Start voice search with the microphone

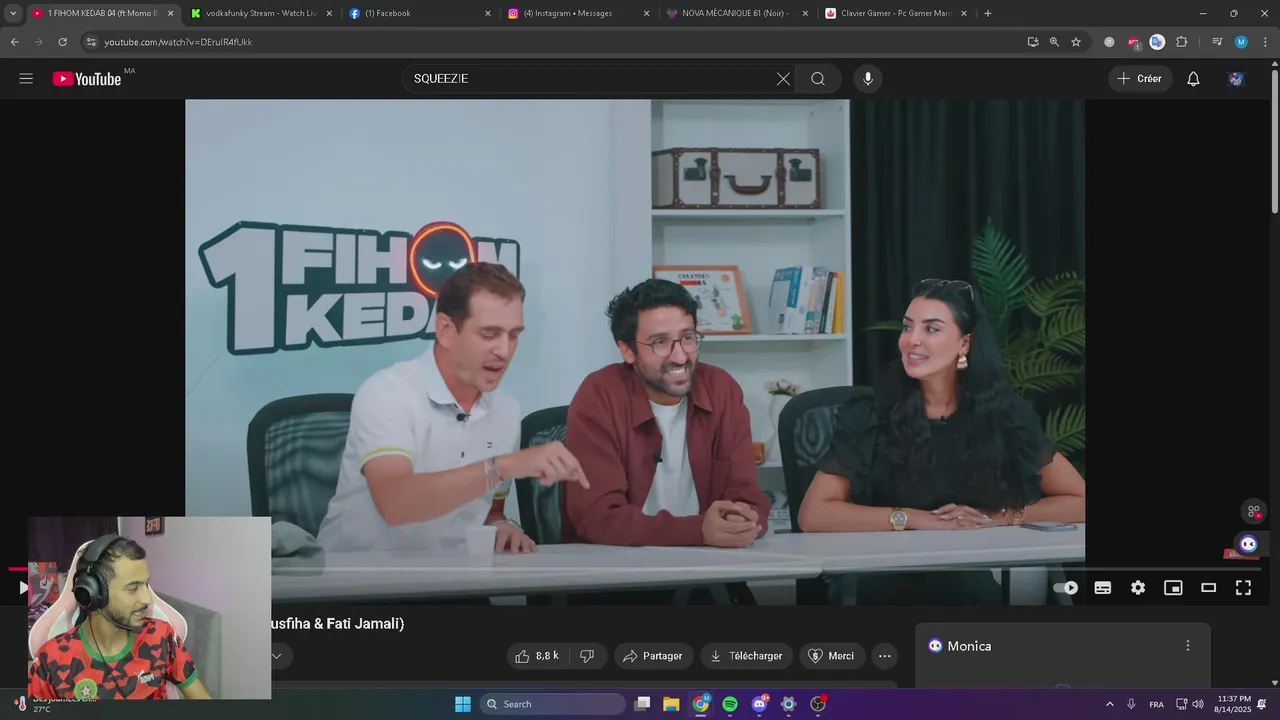point(867,79)
